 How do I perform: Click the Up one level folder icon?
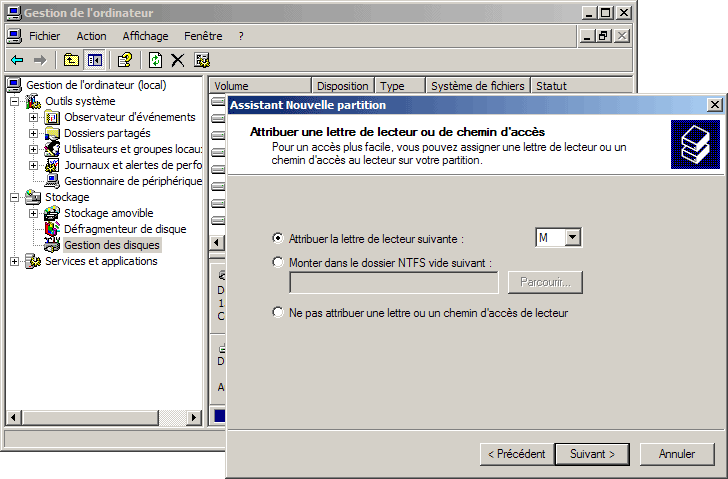point(71,60)
